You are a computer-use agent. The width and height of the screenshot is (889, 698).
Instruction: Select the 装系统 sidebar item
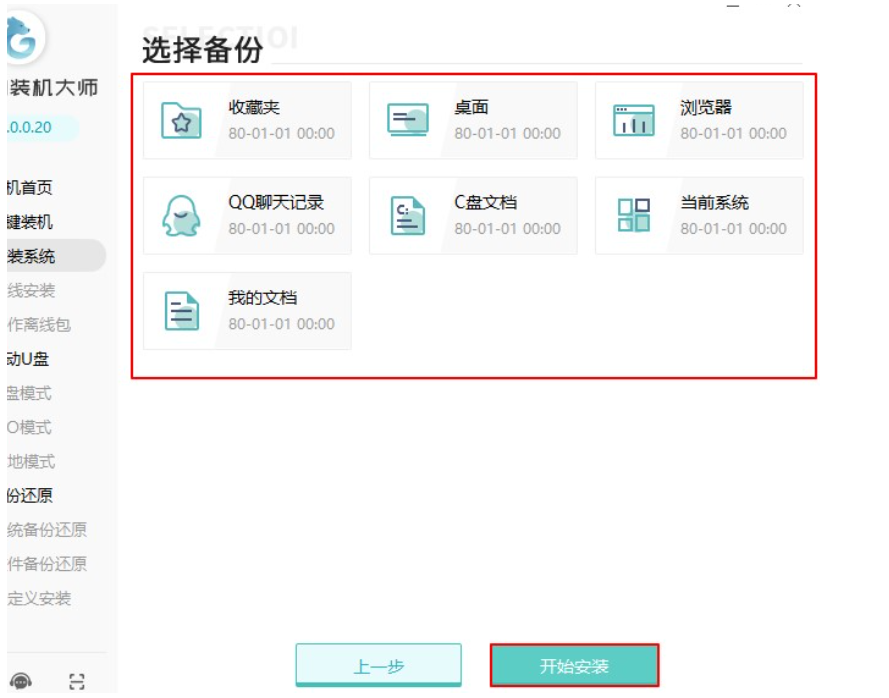coord(56,256)
